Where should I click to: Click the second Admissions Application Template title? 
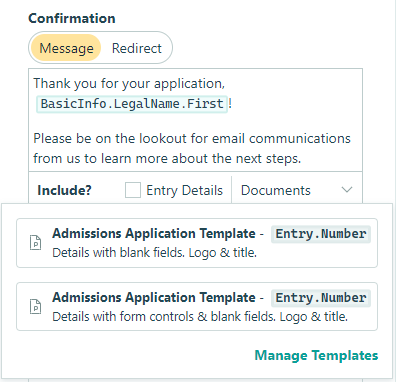(154, 297)
